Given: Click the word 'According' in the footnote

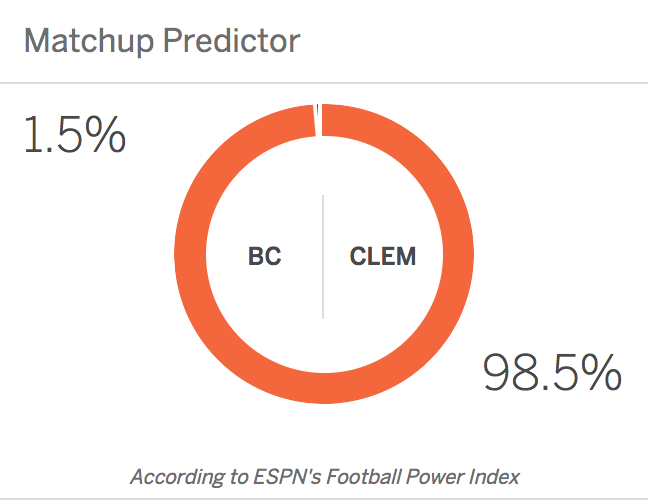Looking at the screenshot, I should (178, 477).
